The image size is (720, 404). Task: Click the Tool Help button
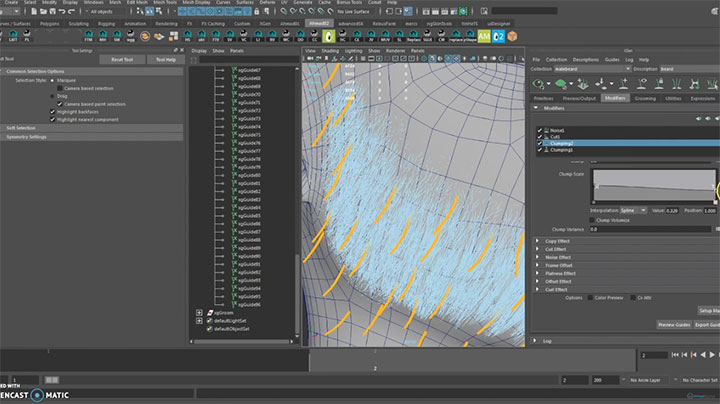coord(166,60)
